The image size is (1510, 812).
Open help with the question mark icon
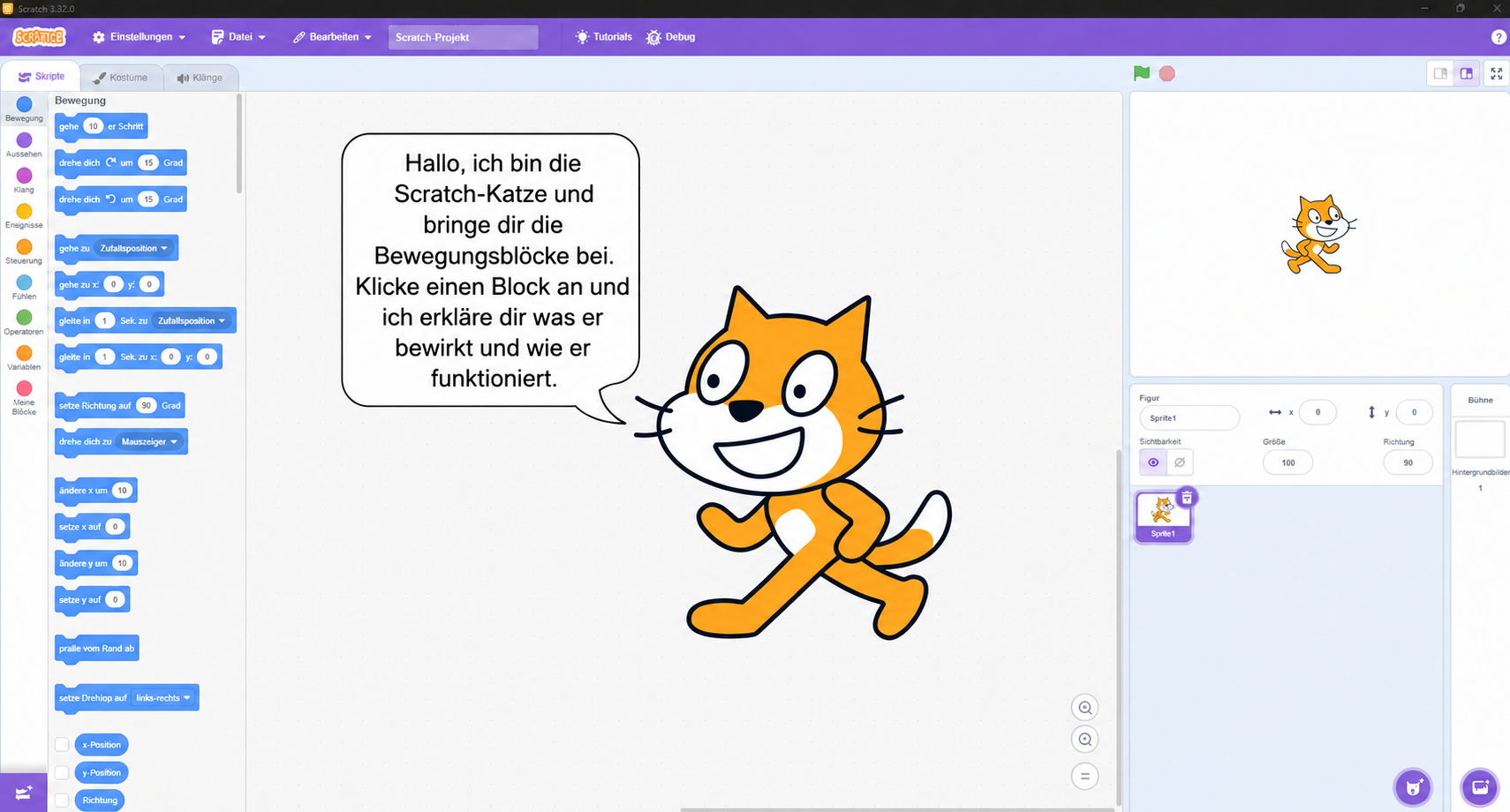click(1499, 37)
